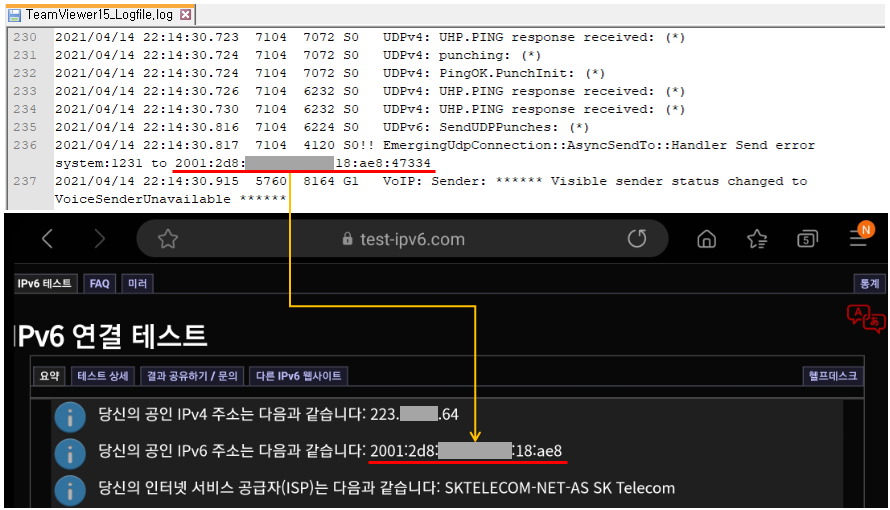Click the test-ipv6.com address field
This screenshot has width=890, height=510.
pyautogui.click(x=402, y=239)
